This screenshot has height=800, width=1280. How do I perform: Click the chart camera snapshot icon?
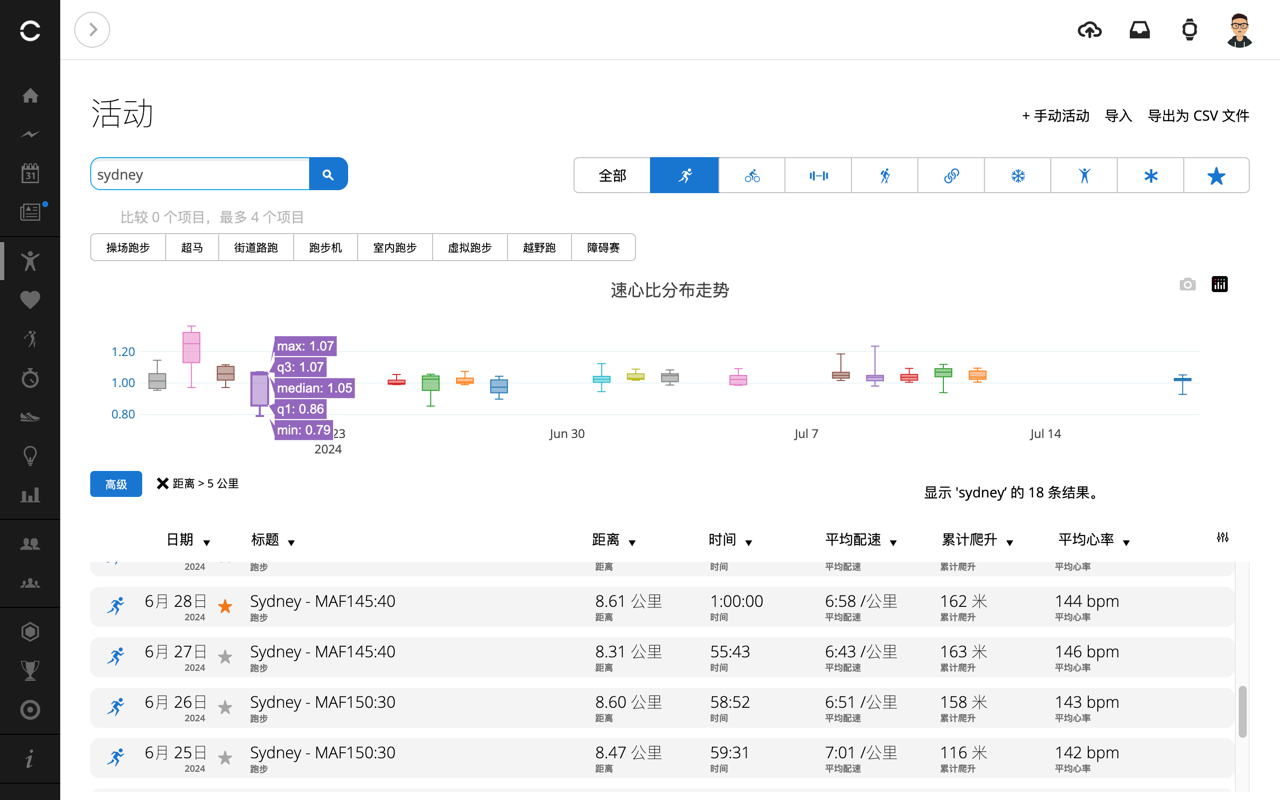(x=1187, y=285)
